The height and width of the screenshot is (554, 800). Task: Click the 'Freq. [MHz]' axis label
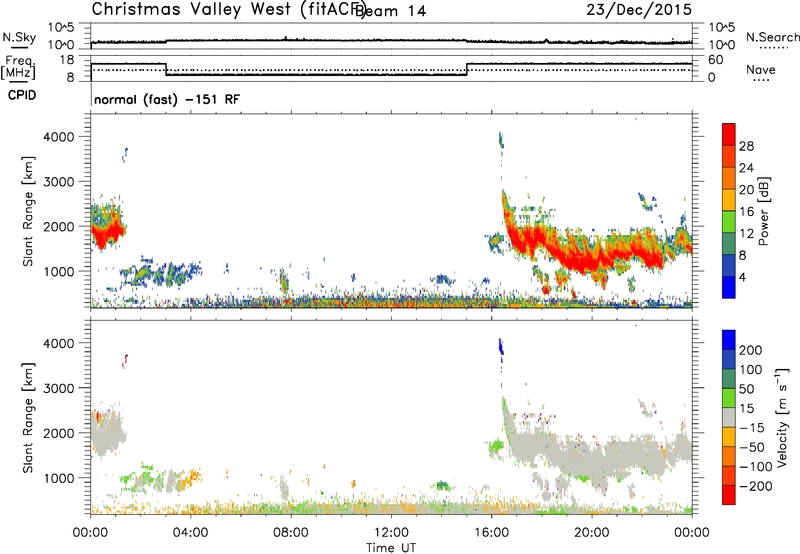tap(18, 68)
